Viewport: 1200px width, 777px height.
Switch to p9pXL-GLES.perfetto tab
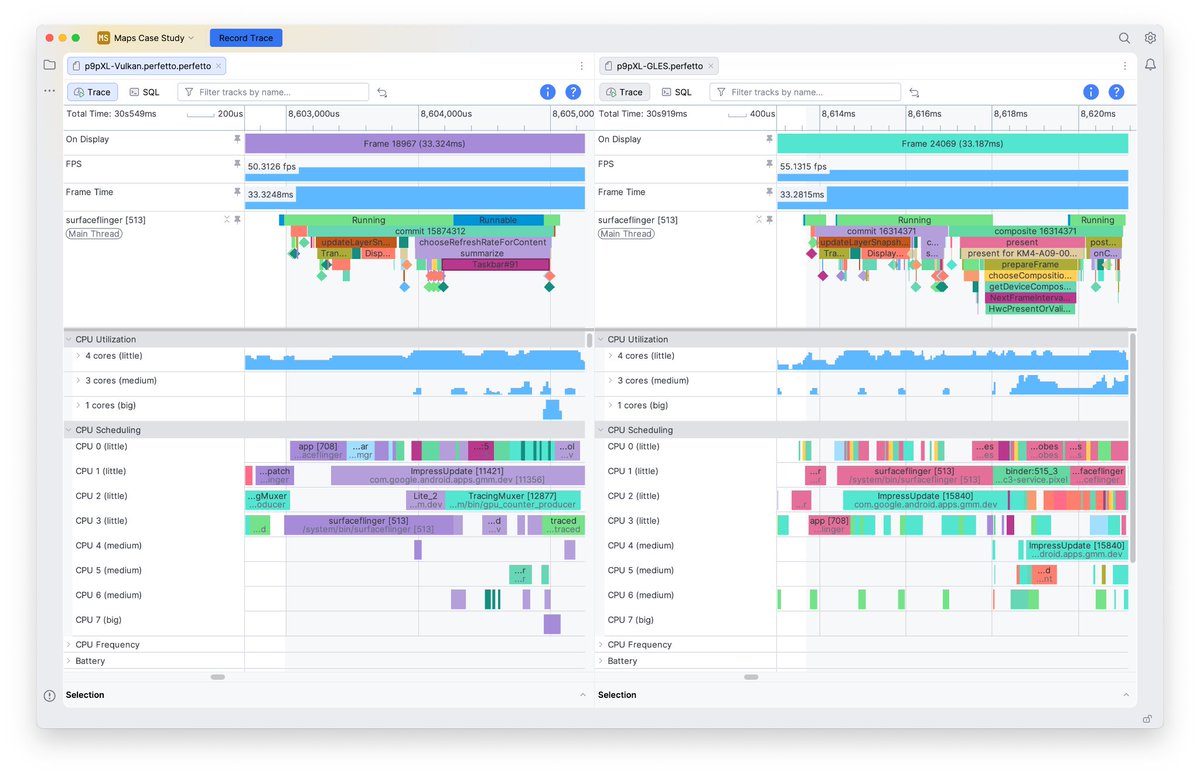(659, 66)
